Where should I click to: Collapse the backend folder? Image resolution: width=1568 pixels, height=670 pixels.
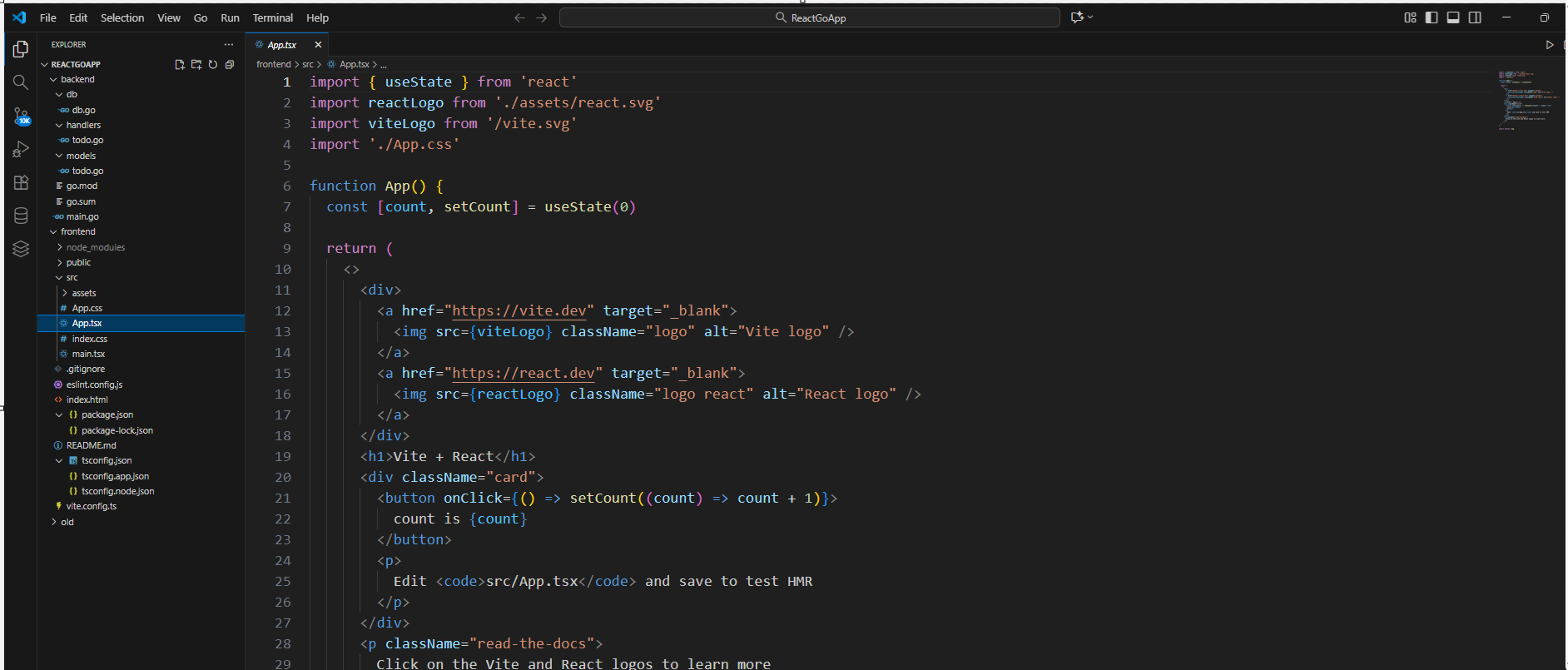point(53,80)
